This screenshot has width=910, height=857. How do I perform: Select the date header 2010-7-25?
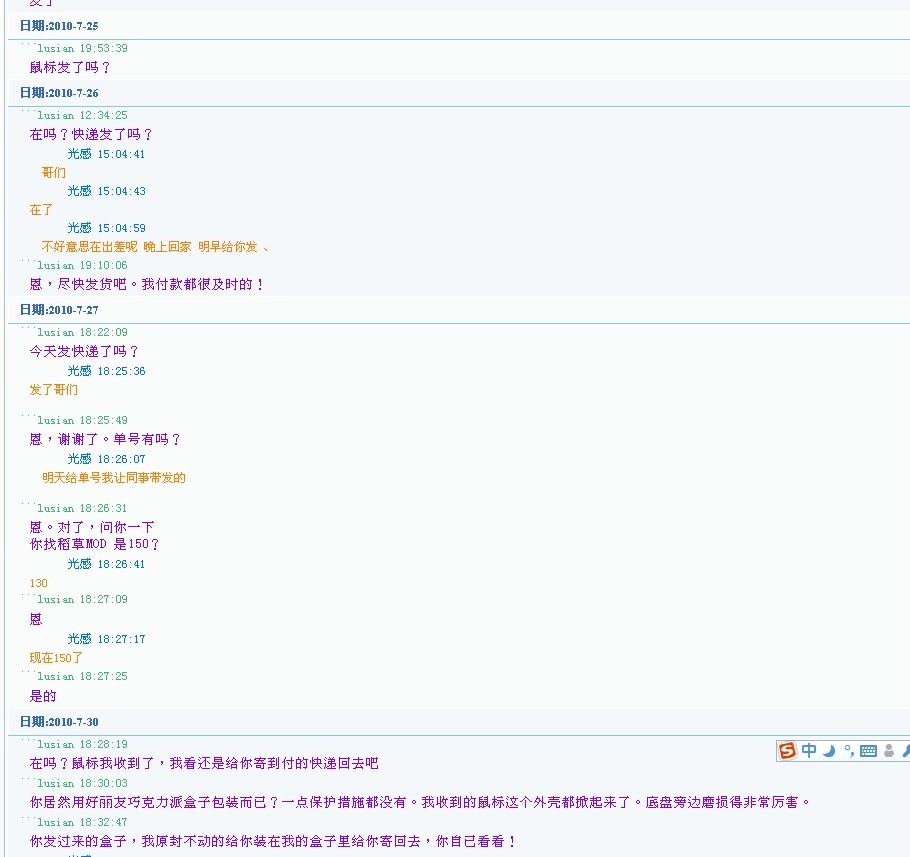pos(59,26)
